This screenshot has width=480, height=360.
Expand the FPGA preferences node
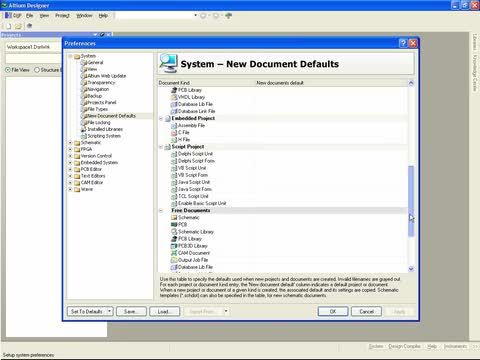pyautogui.click(x=71, y=149)
